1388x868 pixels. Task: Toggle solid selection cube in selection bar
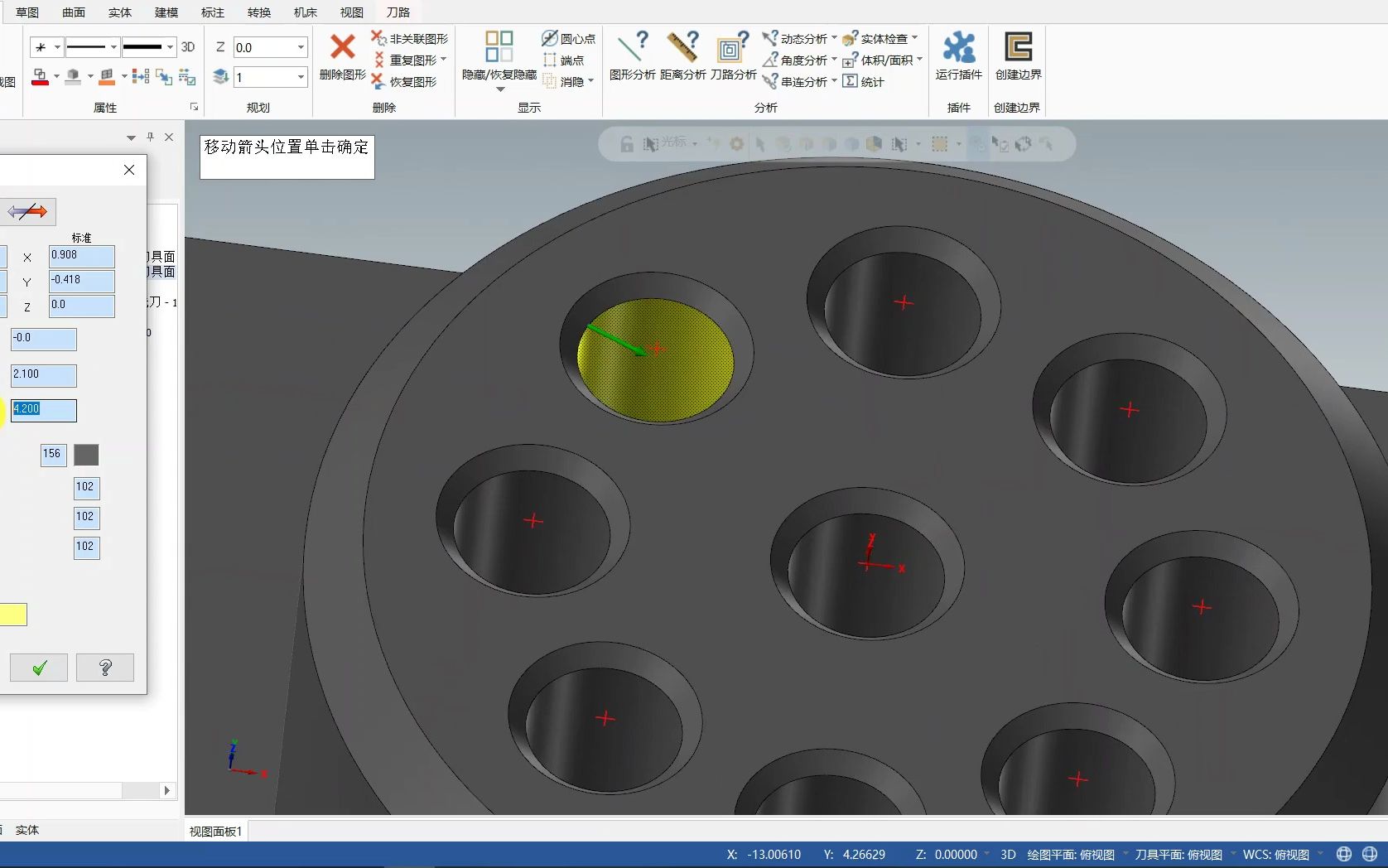click(873, 144)
